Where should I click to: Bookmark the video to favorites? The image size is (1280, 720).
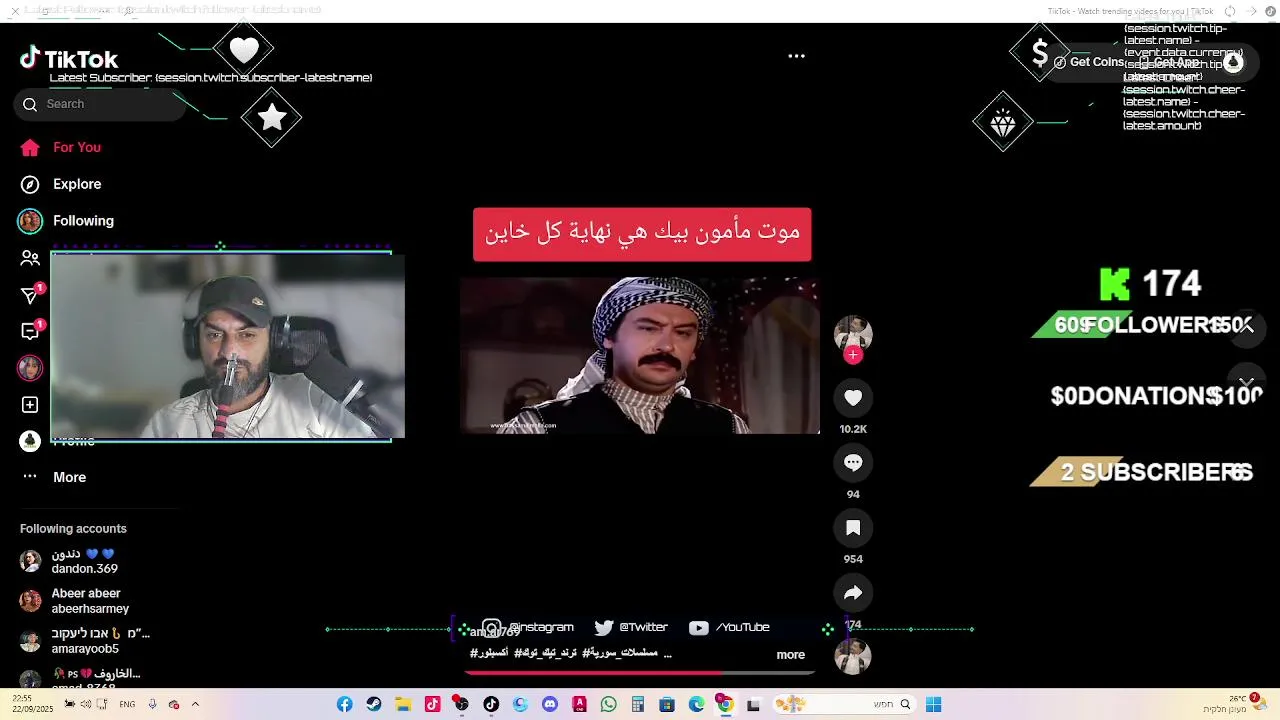(x=853, y=527)
